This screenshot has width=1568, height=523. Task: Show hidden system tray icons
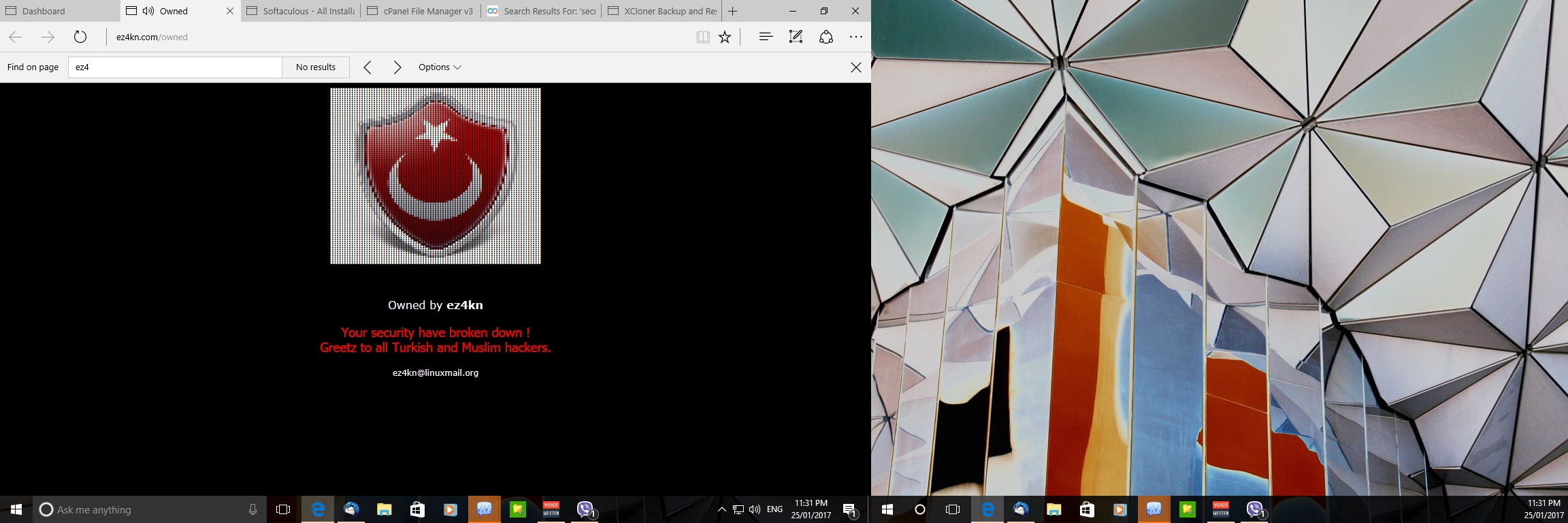722,509
